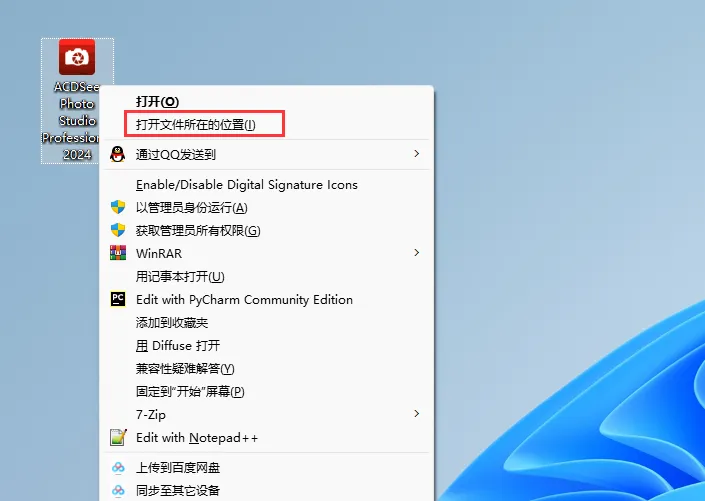The image size is (705, 501).
Task: Expand the 通过QQ发送到 submenu arrow
Action: pyautogui.click(x=417, y=154)
